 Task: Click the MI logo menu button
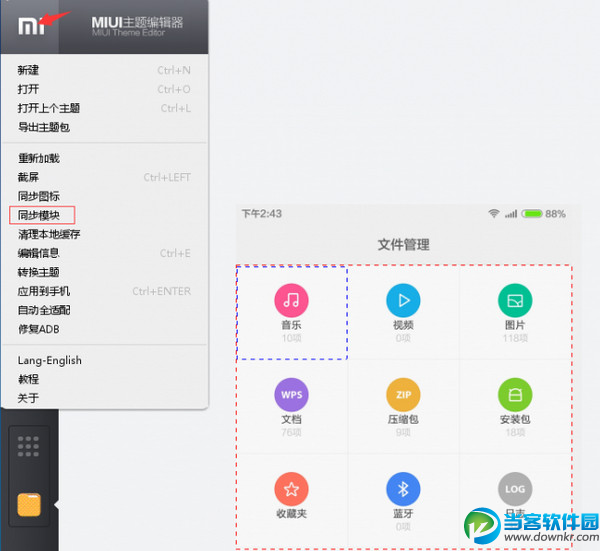pyautogui.click(x=31, y=26)
